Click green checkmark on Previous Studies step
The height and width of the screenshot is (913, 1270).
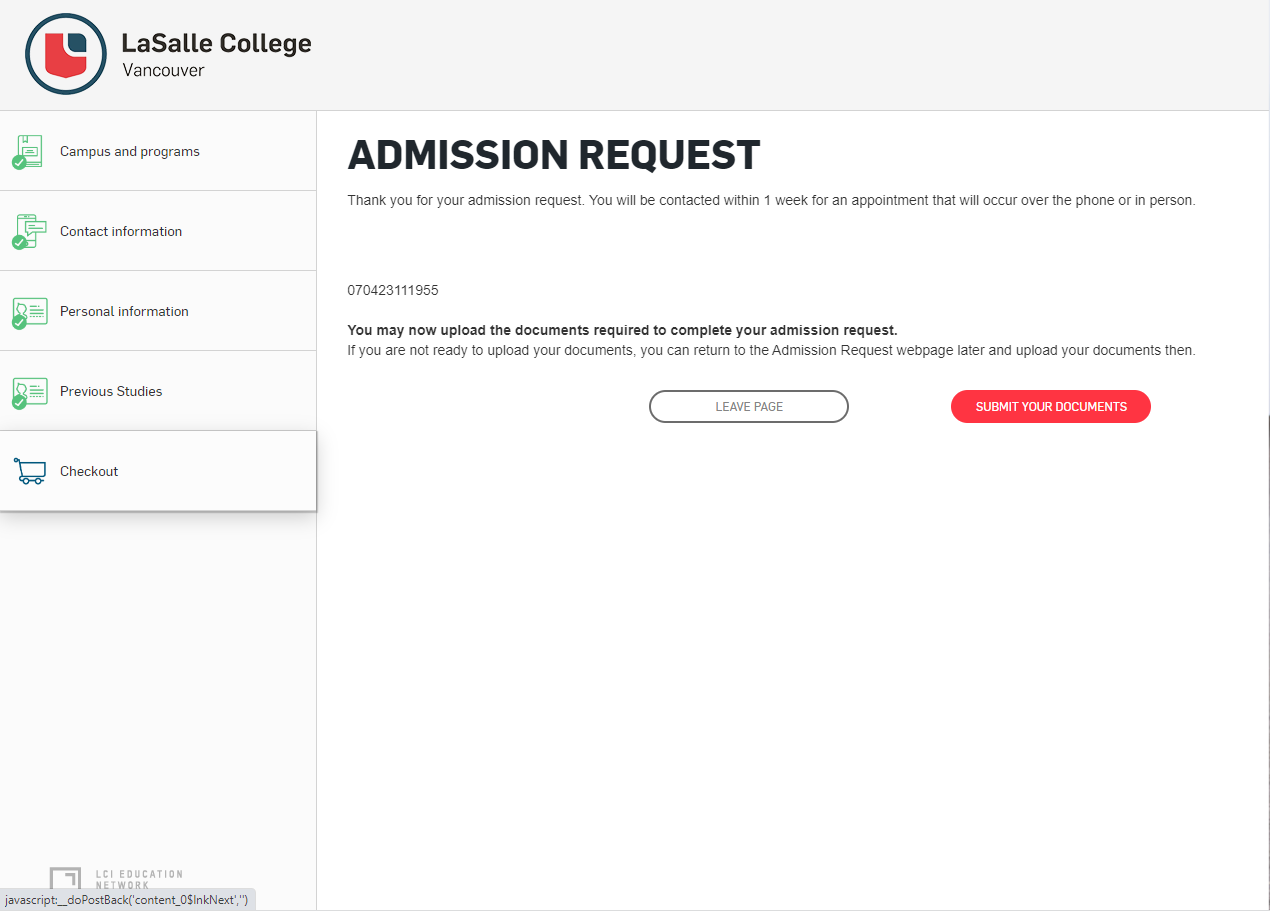coord(19,402)
